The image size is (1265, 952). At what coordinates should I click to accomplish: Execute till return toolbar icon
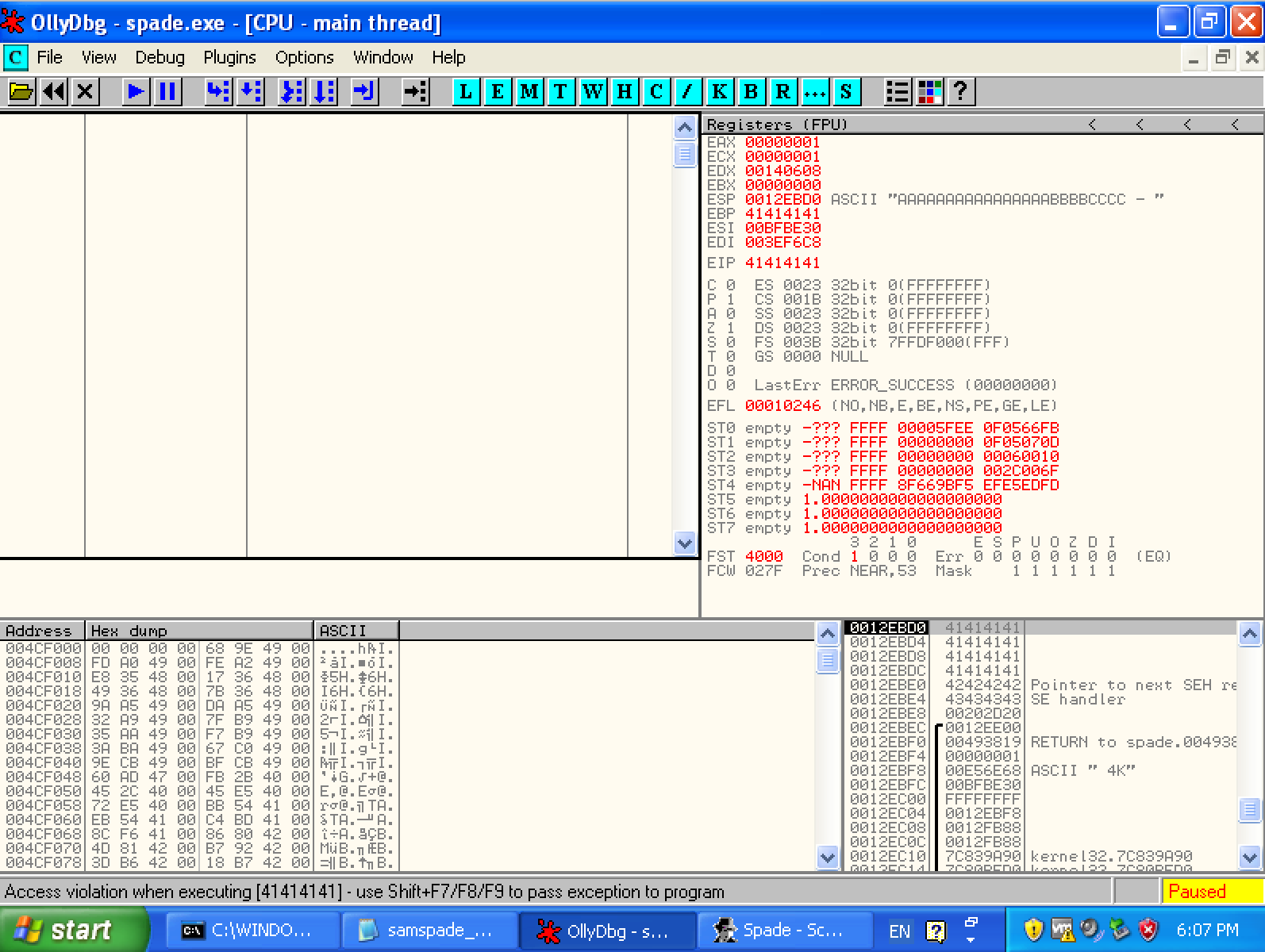pos(364,92)
